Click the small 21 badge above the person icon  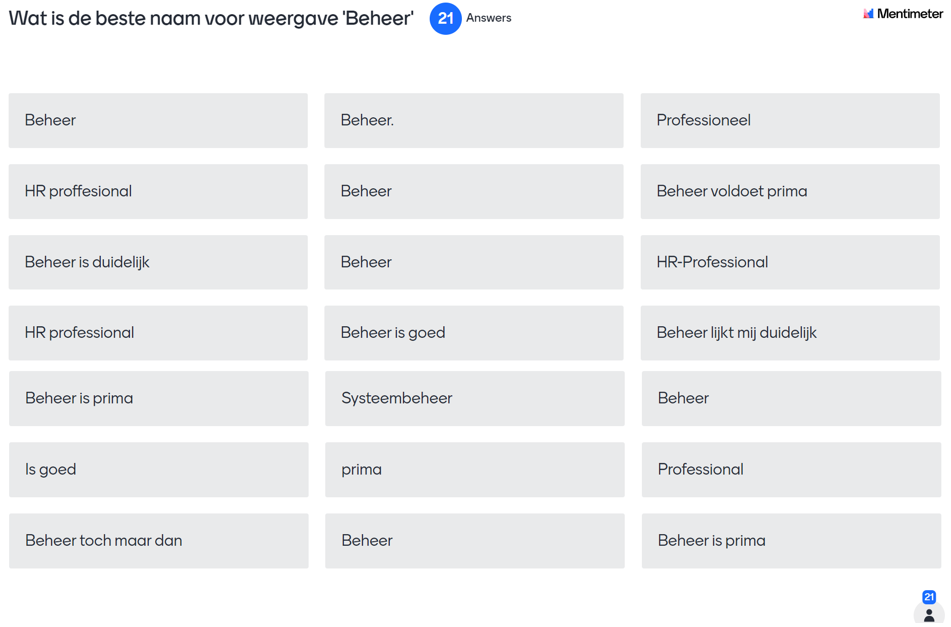point(928,597)
